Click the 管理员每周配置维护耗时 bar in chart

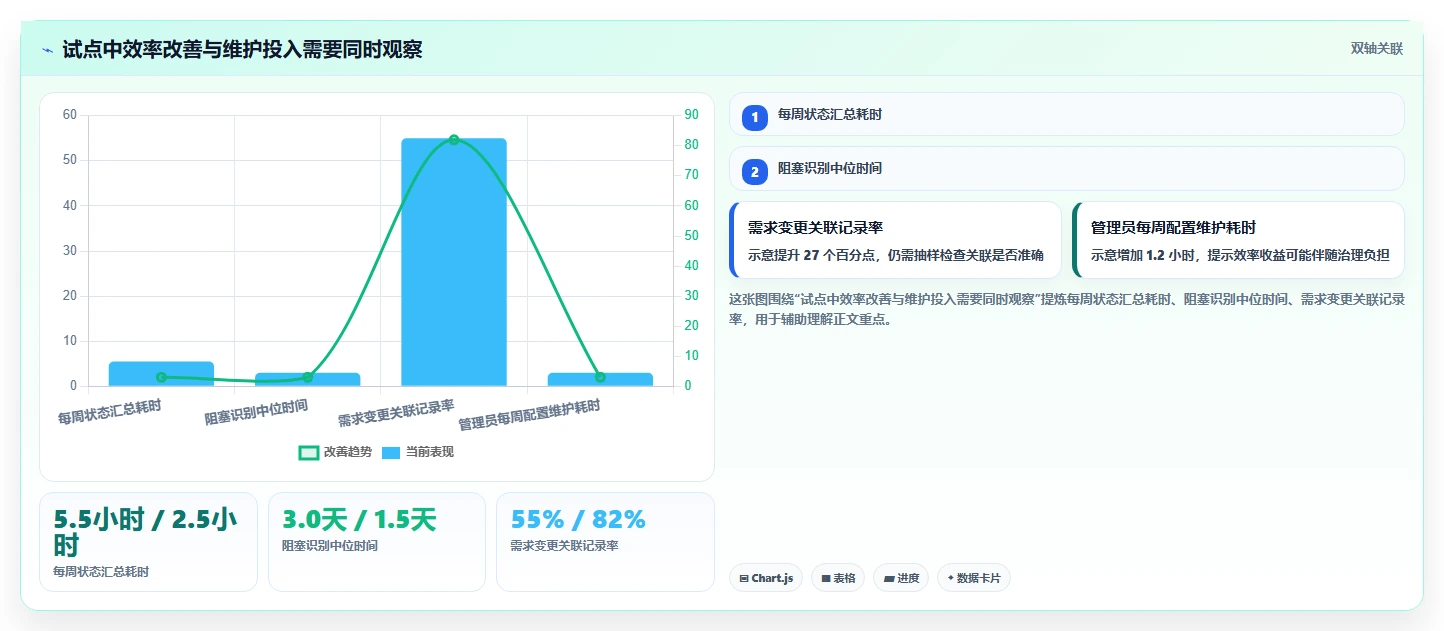click(x=600, y=379)
